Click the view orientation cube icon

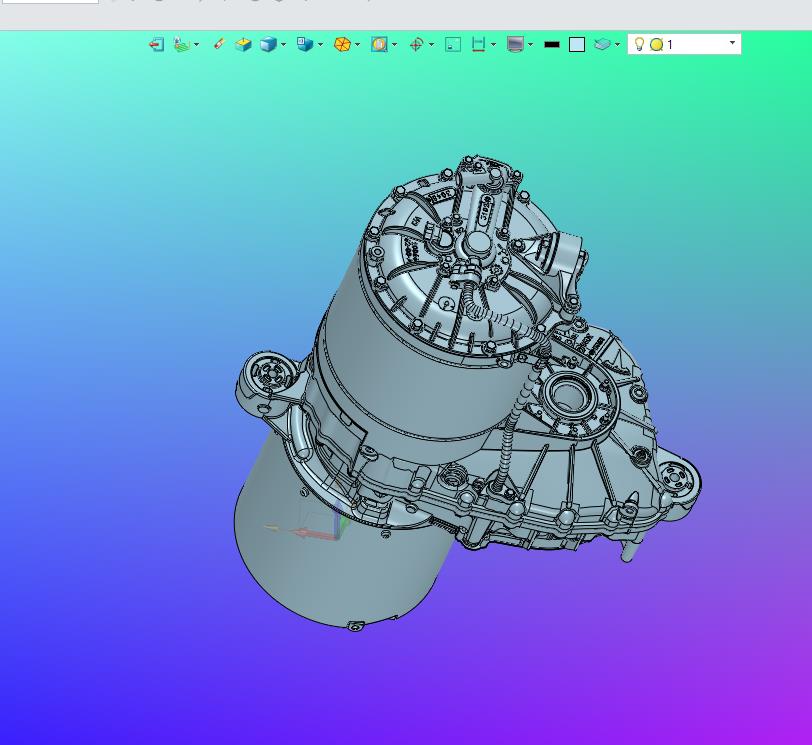point(304,45)
